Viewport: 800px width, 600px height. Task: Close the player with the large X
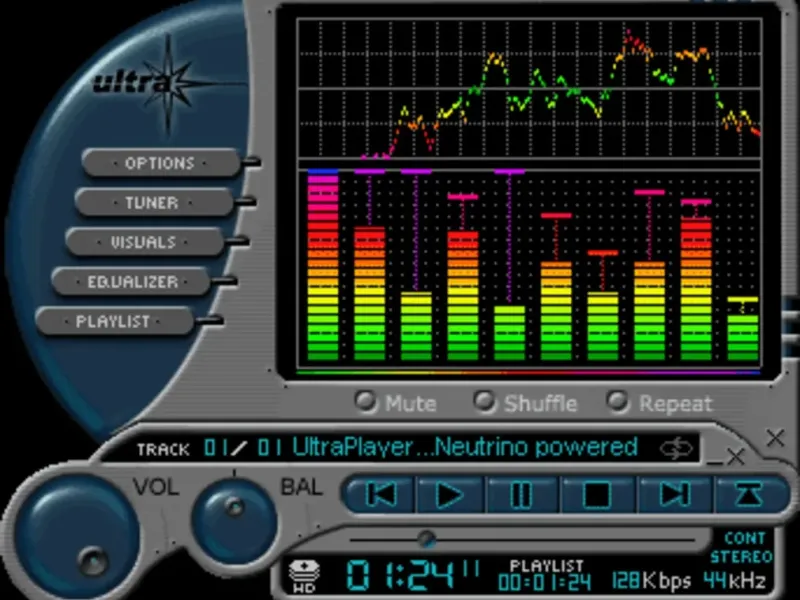[x=776, y=438]
